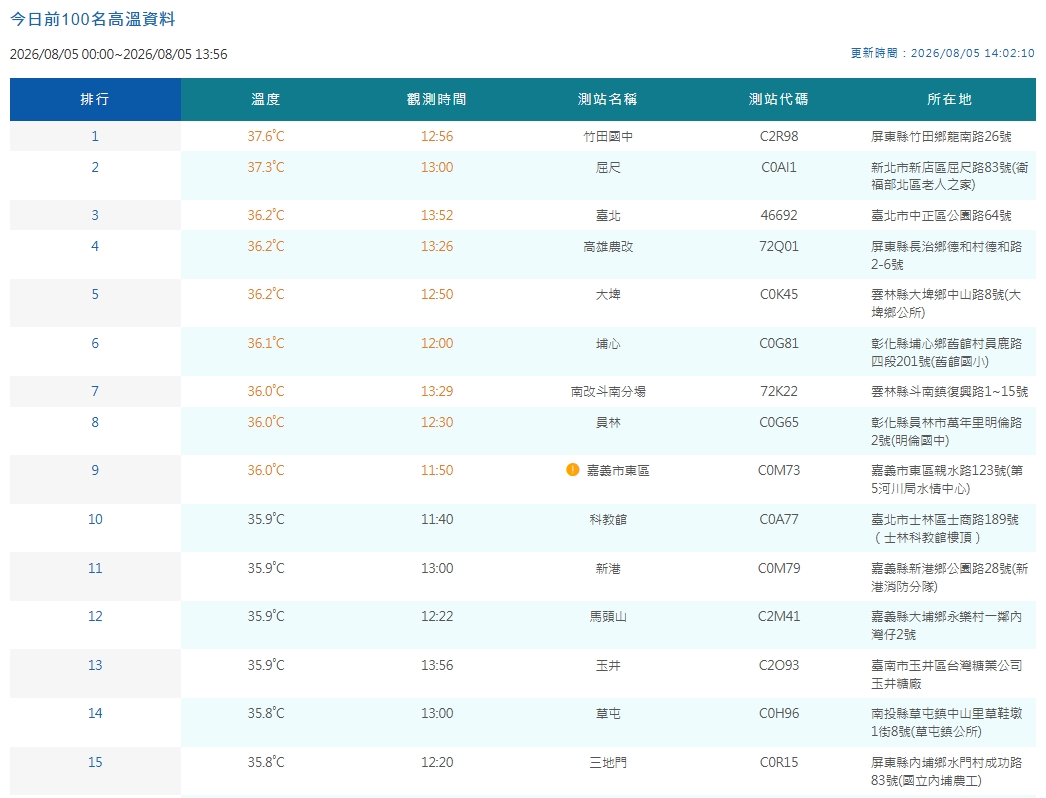Sort by the 排行 column header

coord(95,99)
